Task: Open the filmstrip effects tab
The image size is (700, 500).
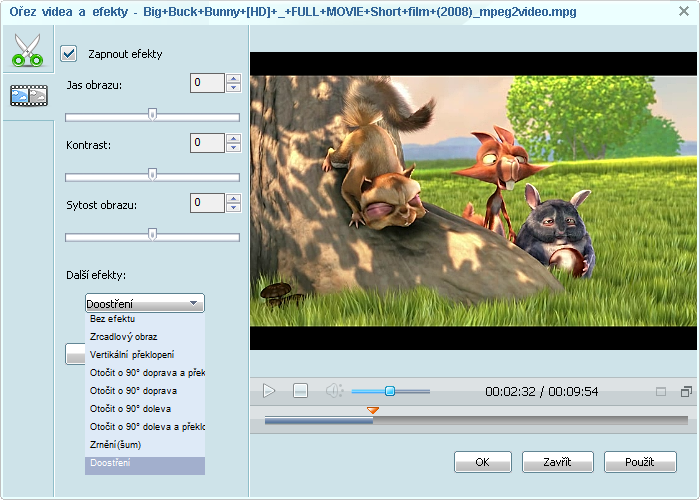Action: click(29, 96)
